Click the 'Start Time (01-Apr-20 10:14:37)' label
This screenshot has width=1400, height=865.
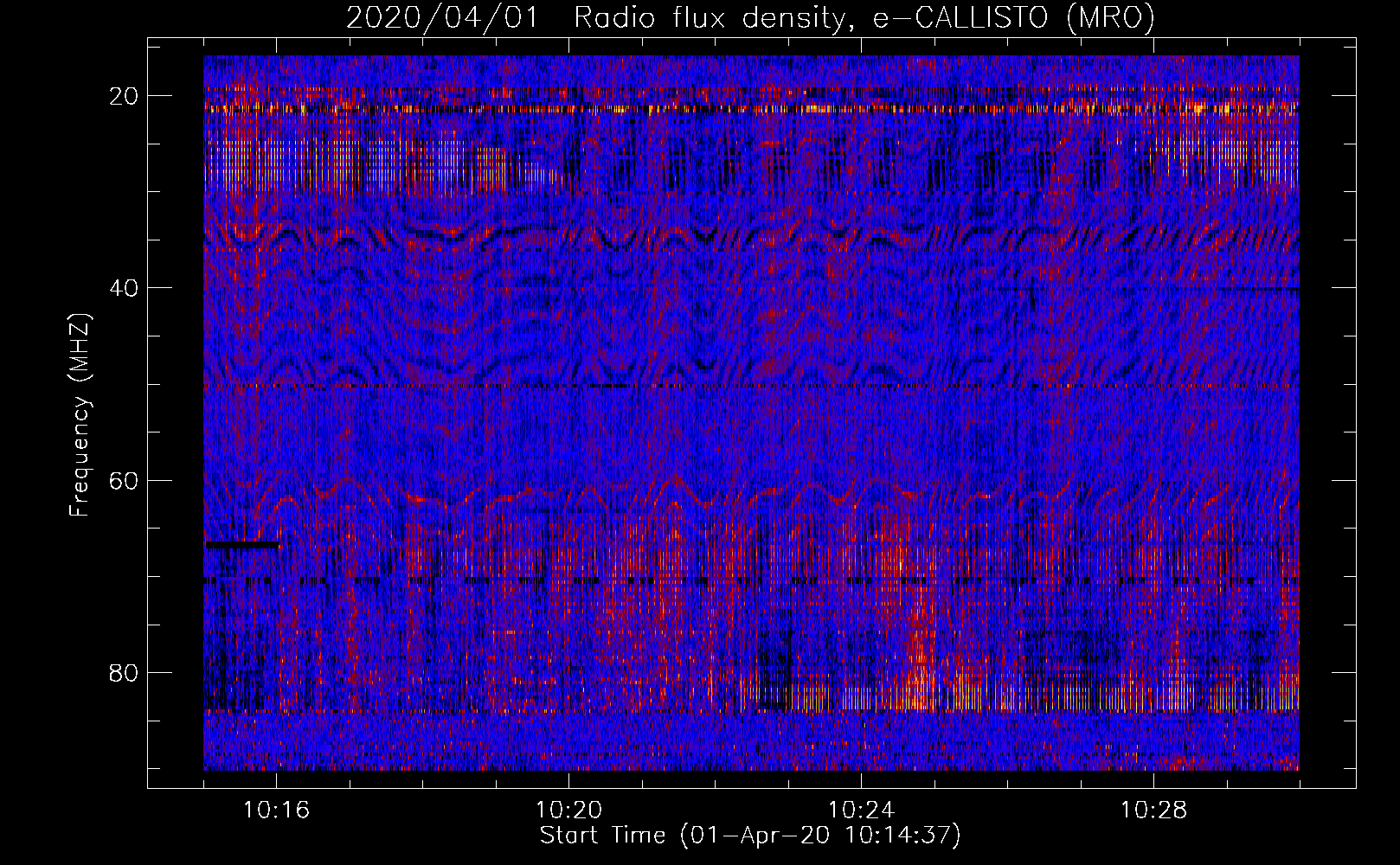[x=750, y=836]
